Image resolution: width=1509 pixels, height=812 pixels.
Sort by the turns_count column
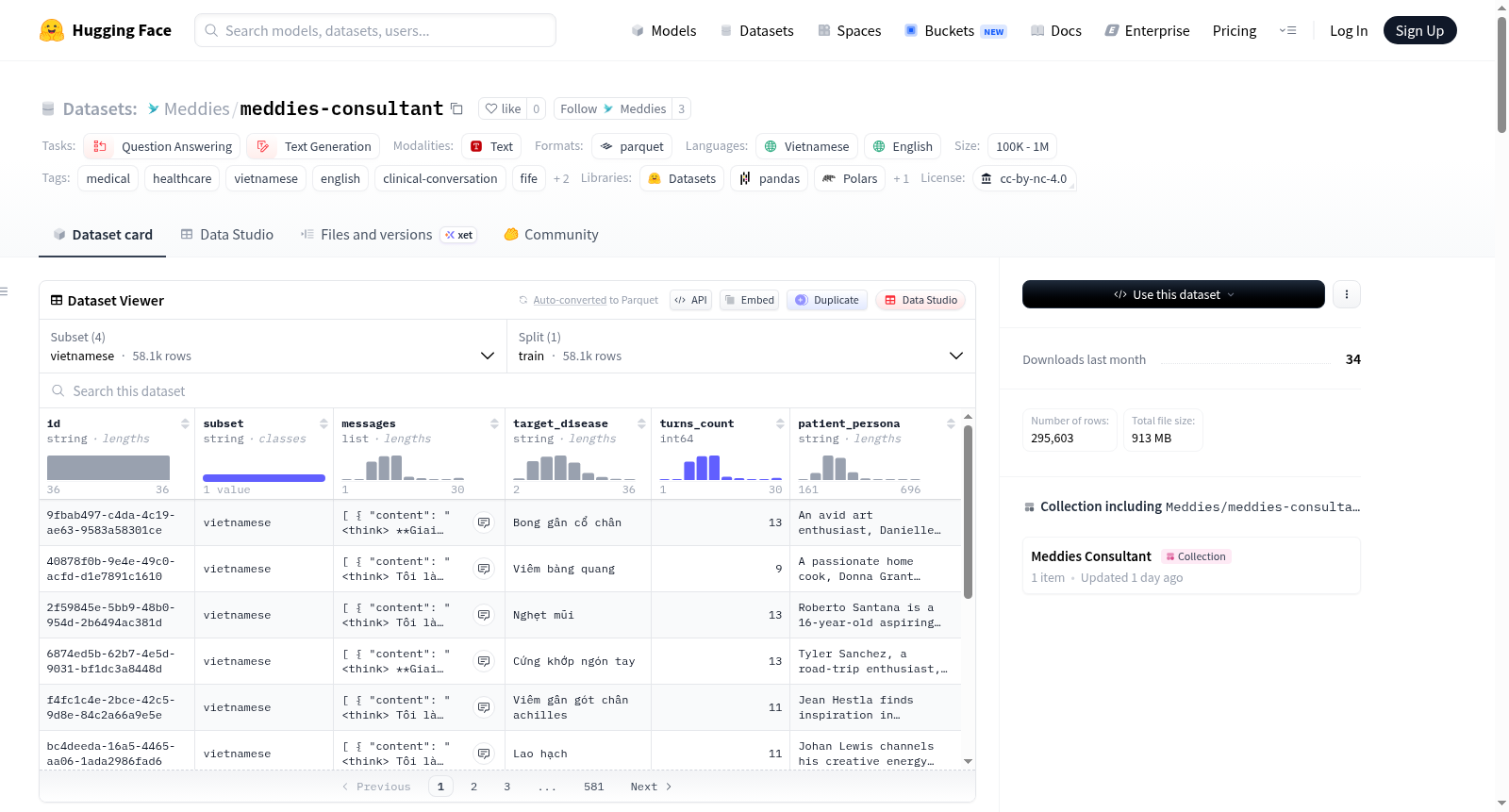[x=780, y=424]
